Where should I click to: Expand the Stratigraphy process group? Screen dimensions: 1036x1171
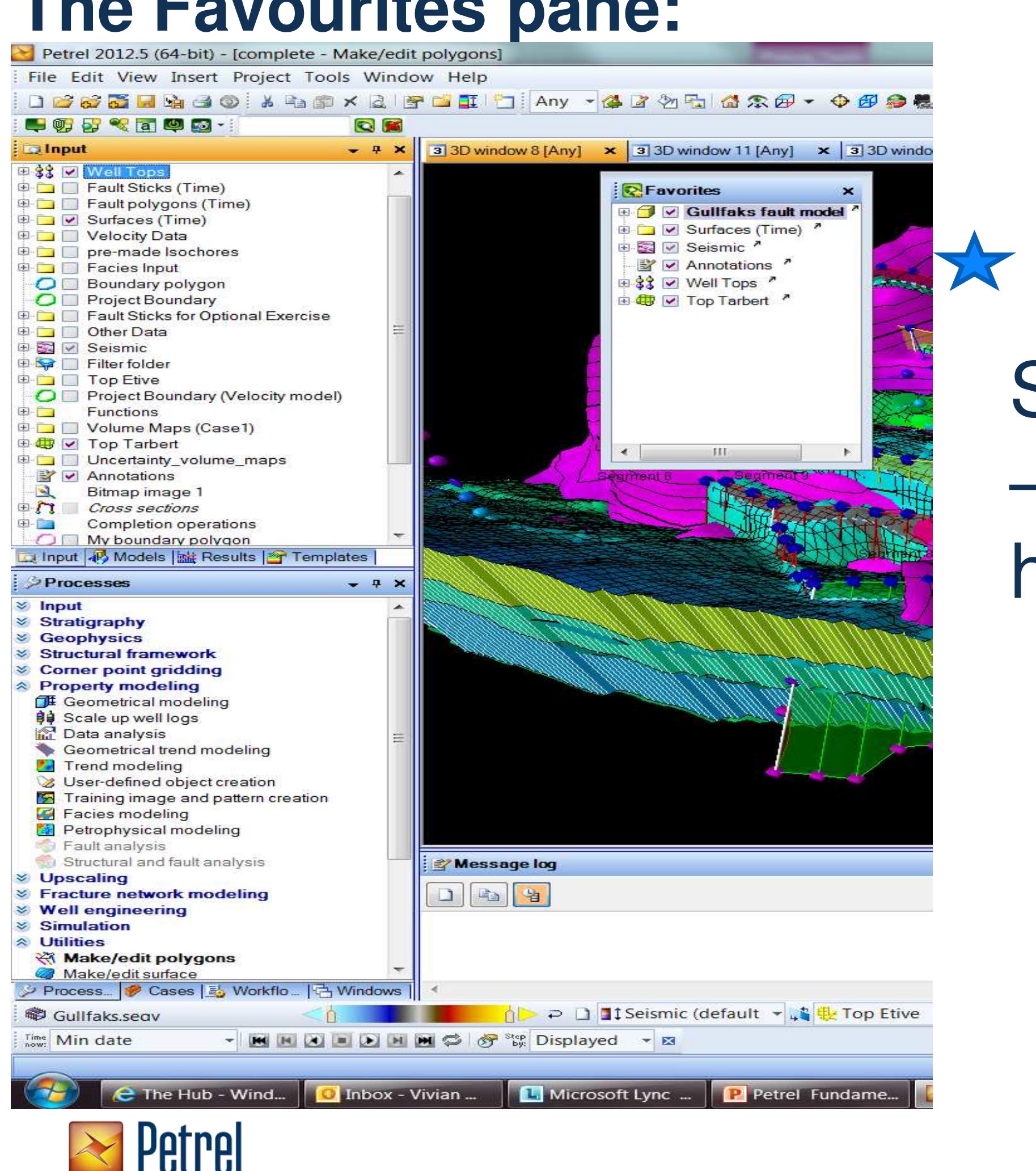22,622
